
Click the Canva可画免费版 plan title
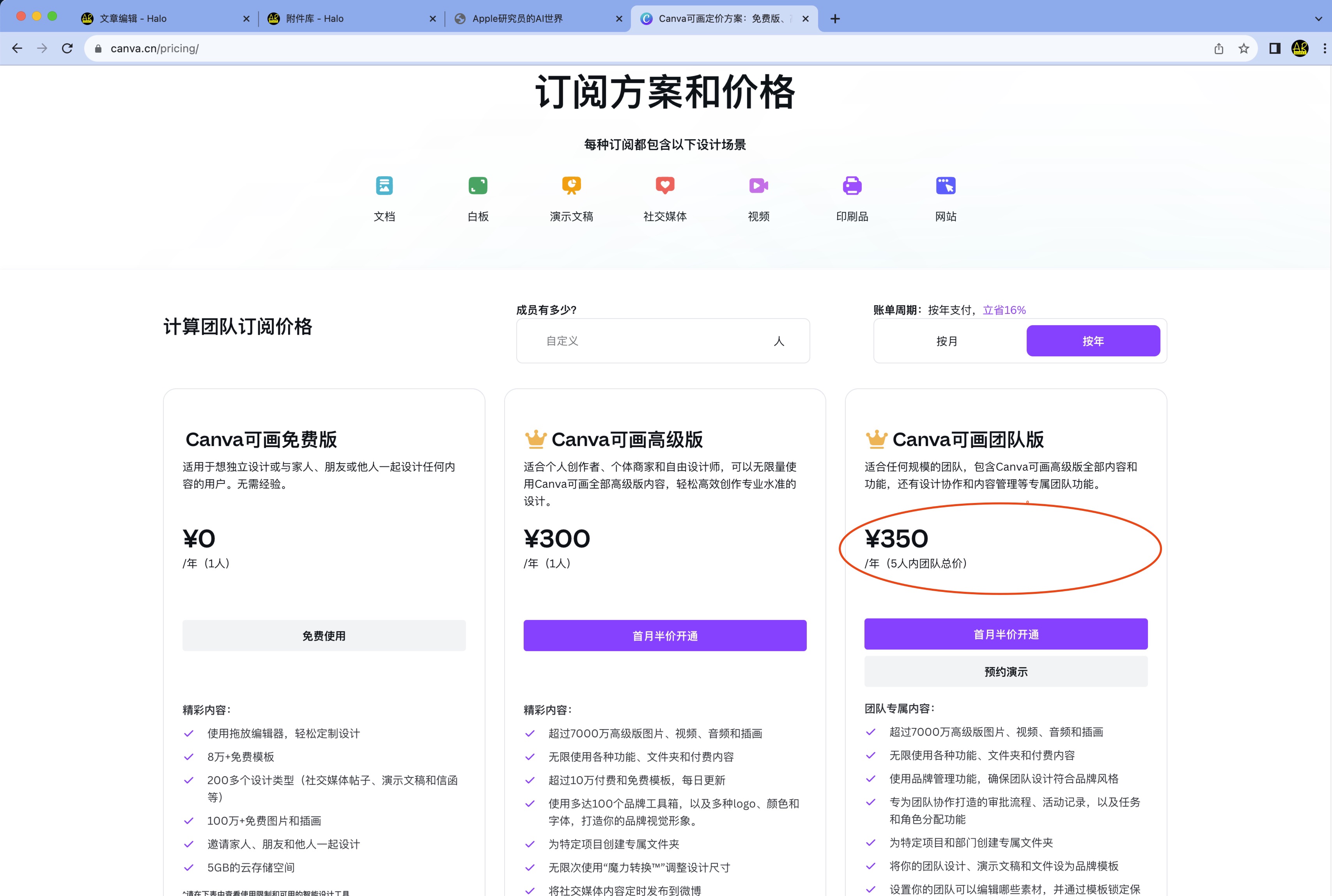261,439
